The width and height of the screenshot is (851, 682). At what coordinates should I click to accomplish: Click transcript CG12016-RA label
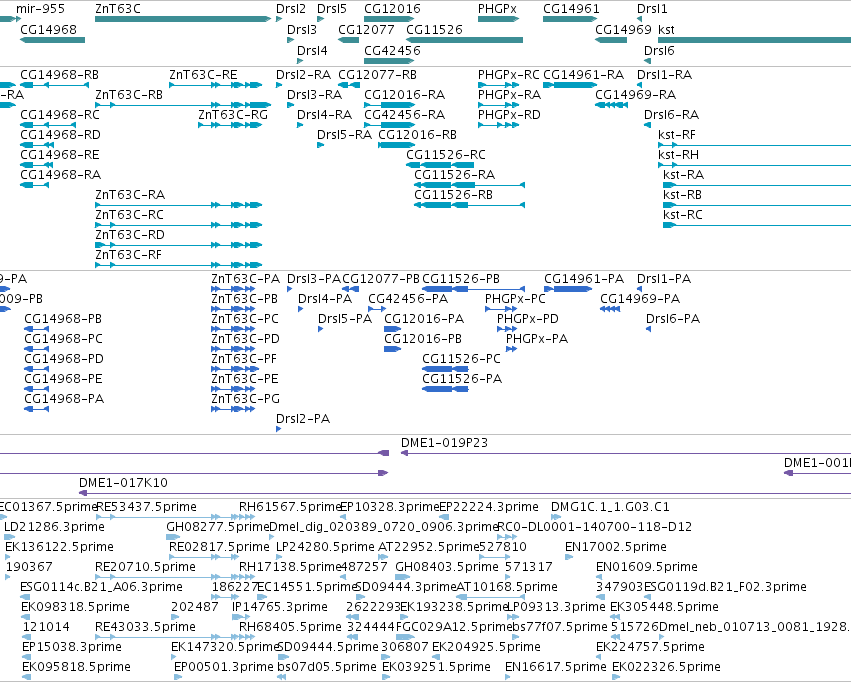405,95
